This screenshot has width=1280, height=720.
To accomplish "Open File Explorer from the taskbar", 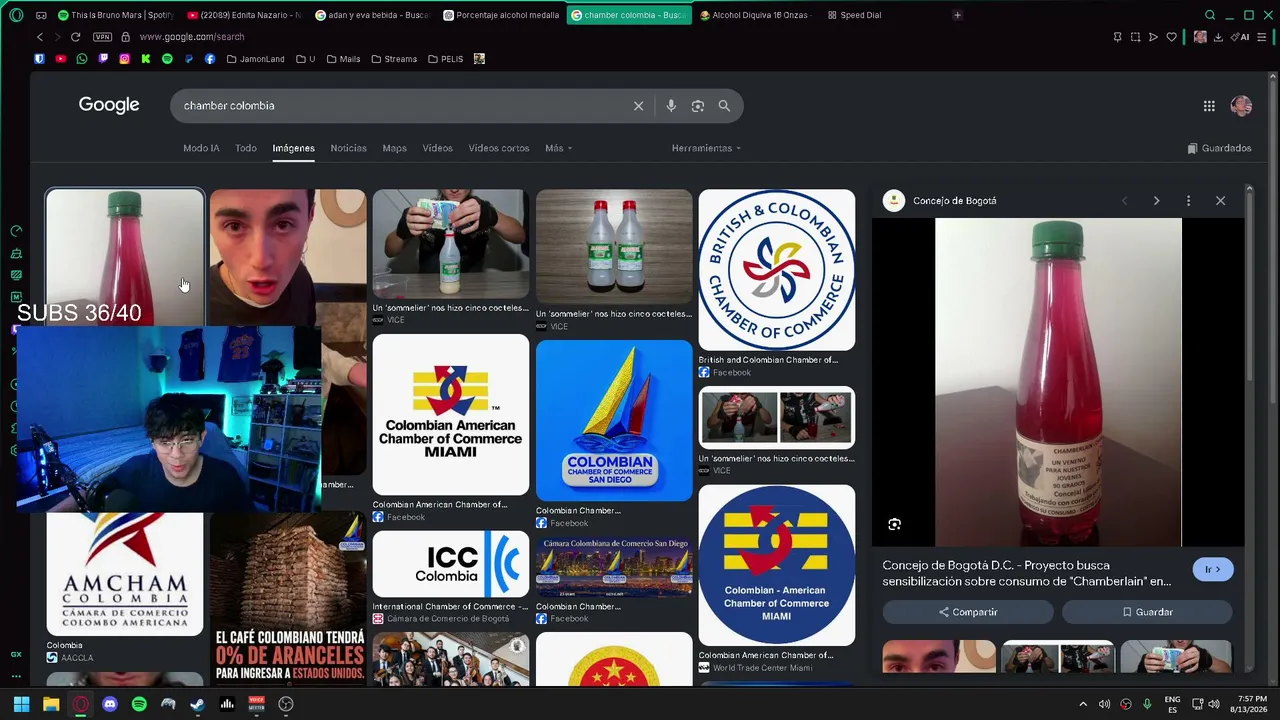I will click(x=51, y=704).
